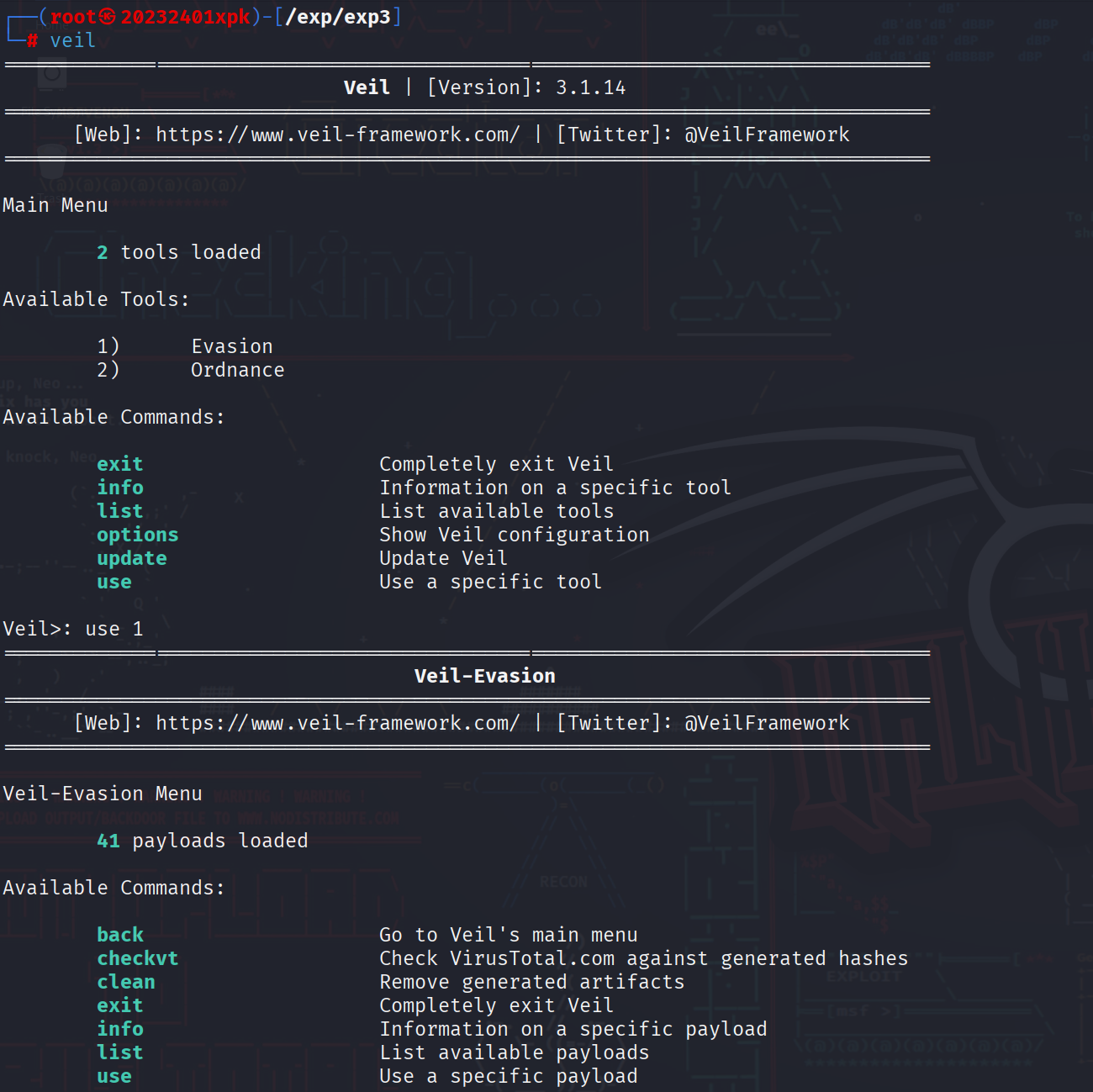The width and height of the screenshot is (1093, 1092).
Task: Click the version text 3.1.14
Action: (591, 87)
